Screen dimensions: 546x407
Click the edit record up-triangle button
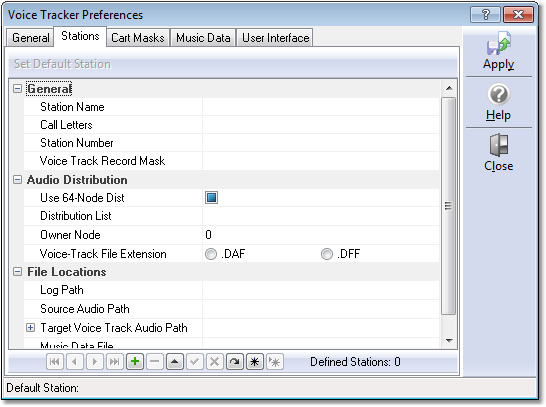coord(175,362)
